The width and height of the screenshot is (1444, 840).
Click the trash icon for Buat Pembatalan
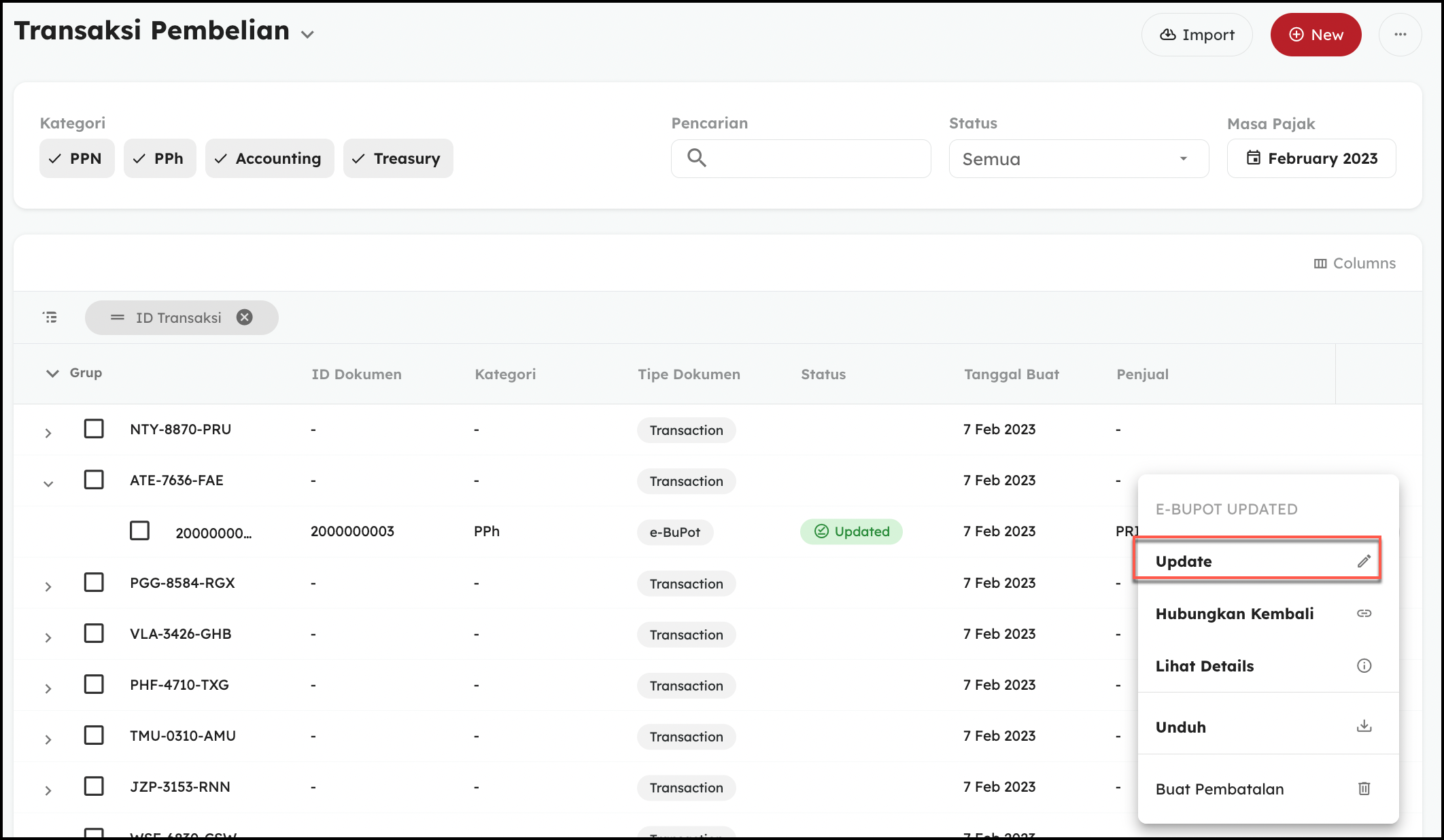1364,789
